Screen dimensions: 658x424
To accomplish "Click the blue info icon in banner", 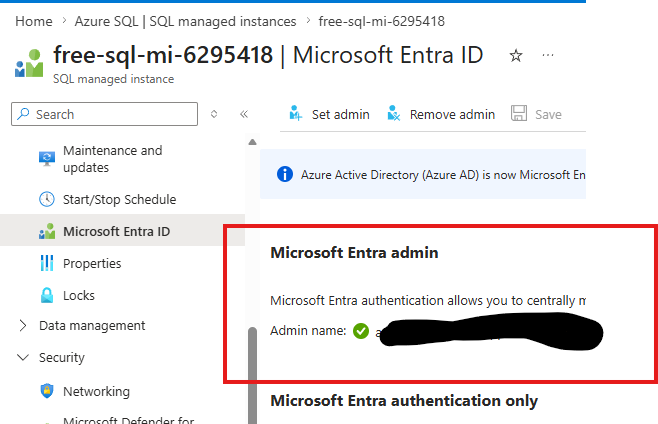I will 285,174.
